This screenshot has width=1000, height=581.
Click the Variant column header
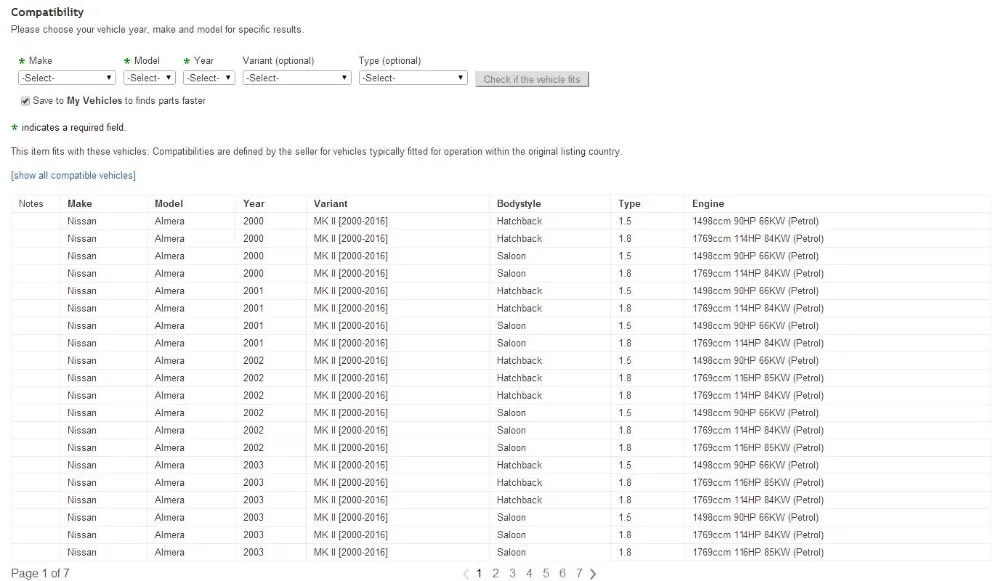[330, 203]
